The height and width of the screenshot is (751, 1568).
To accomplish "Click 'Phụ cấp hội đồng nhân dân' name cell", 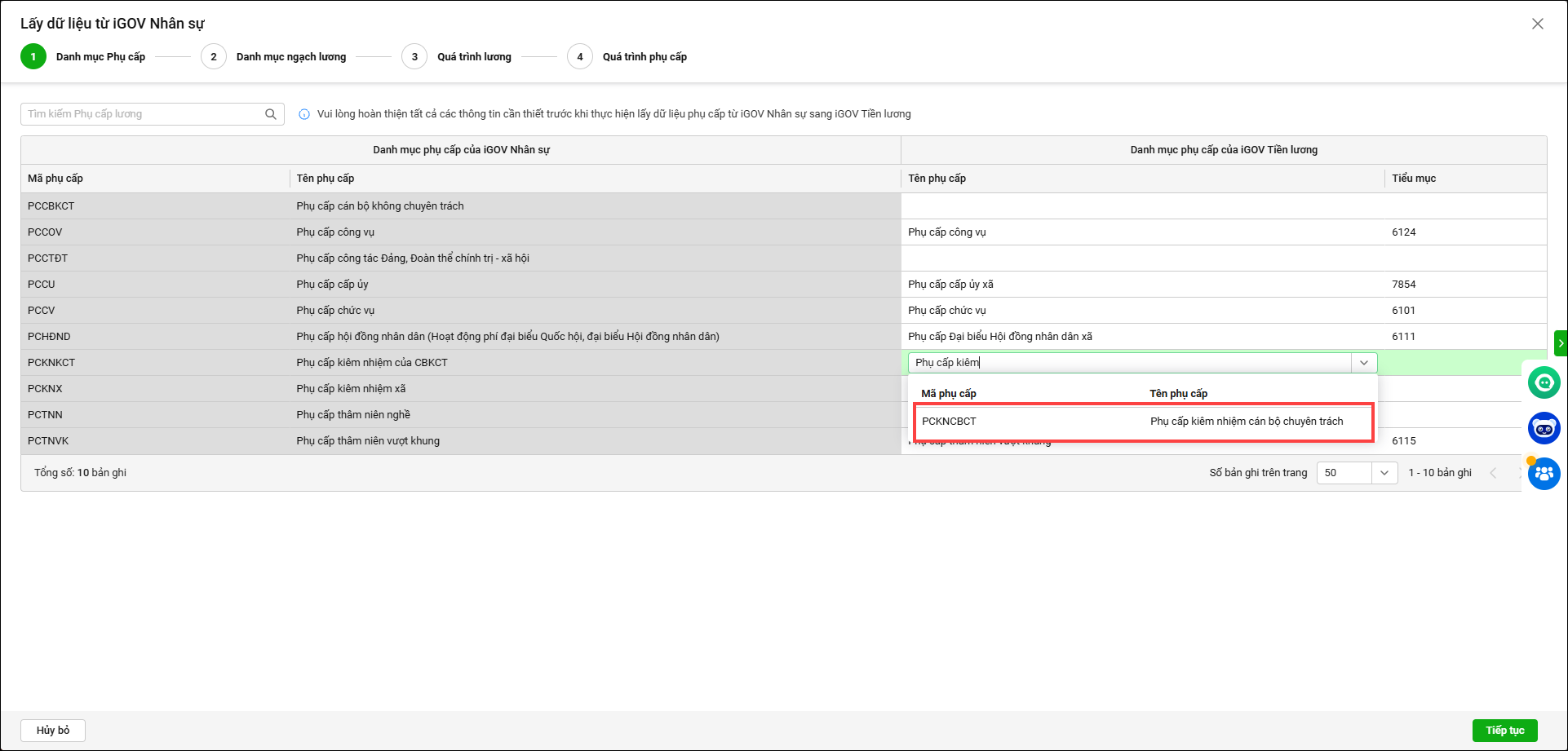I will pyautogui.click(x=596, y=337).
